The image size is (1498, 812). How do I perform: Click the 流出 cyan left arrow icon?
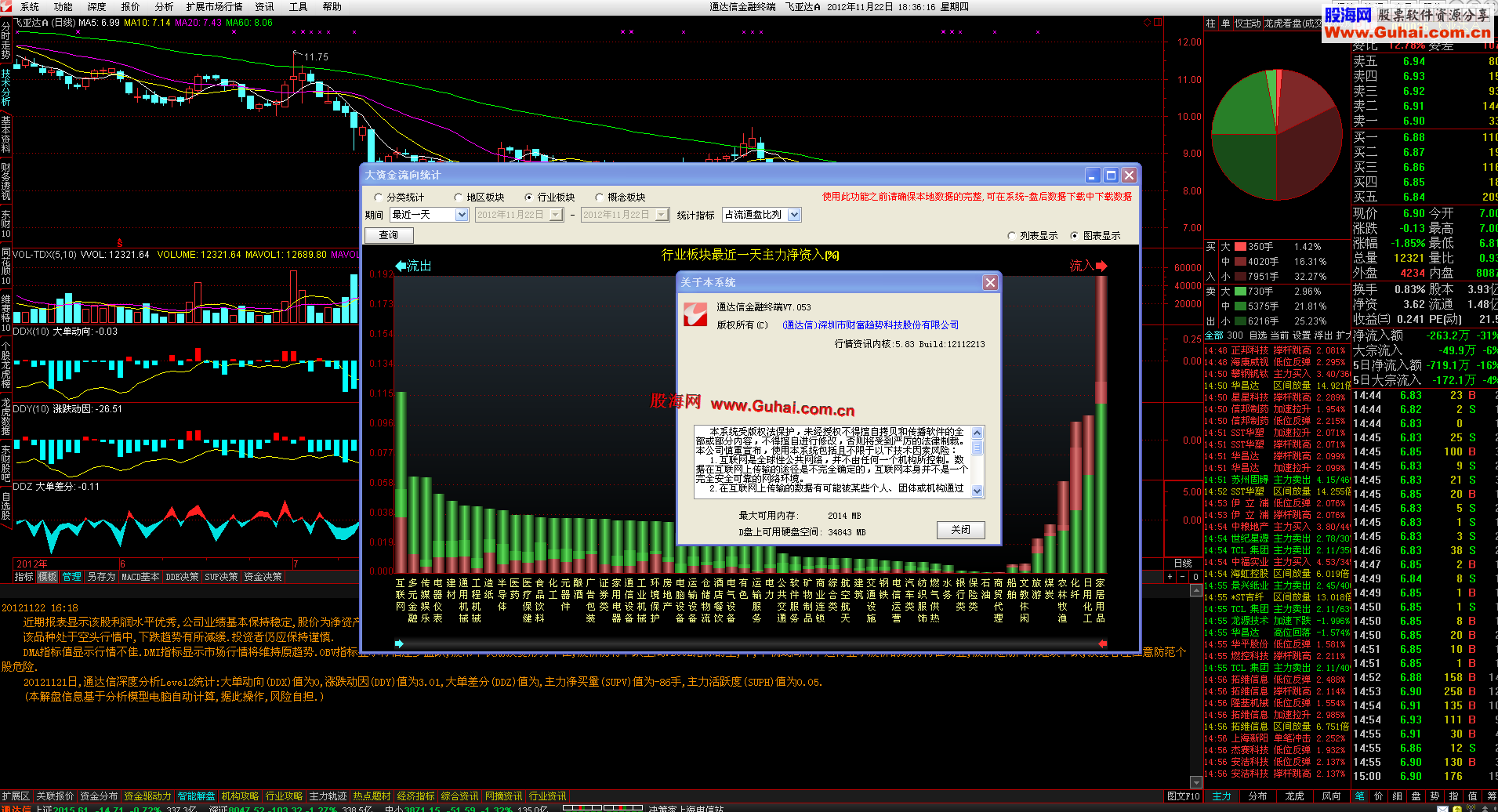click(401, 266)
